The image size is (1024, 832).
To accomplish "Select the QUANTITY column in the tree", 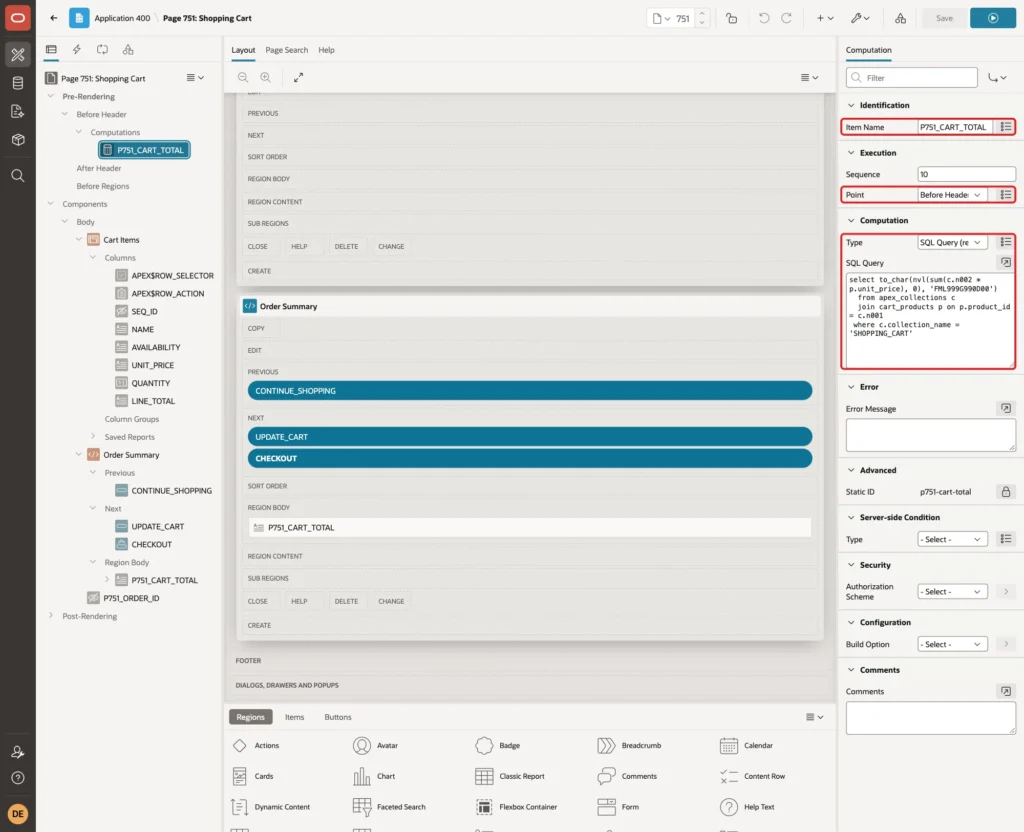I will pyautogui.click(x=150, y=383).
